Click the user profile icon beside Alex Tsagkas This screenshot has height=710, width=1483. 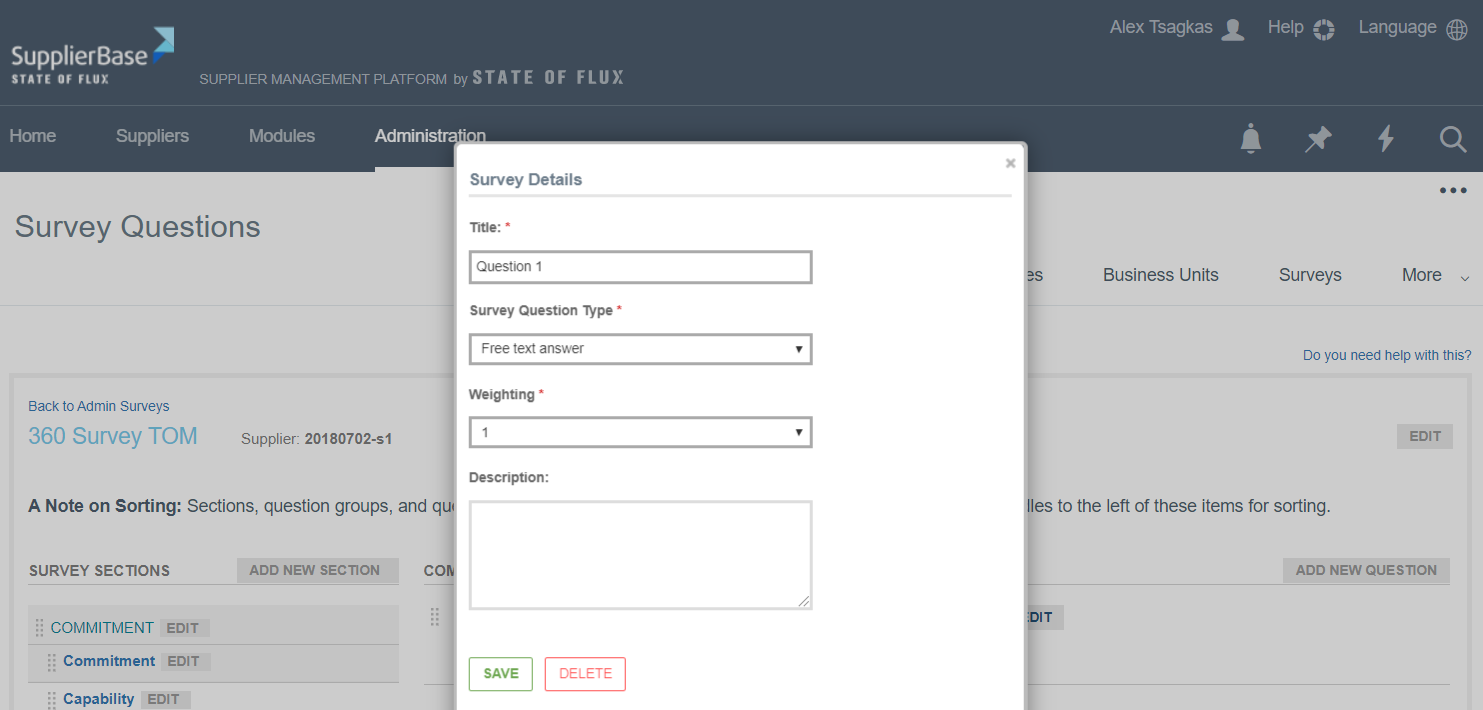tap(1233, 29)
